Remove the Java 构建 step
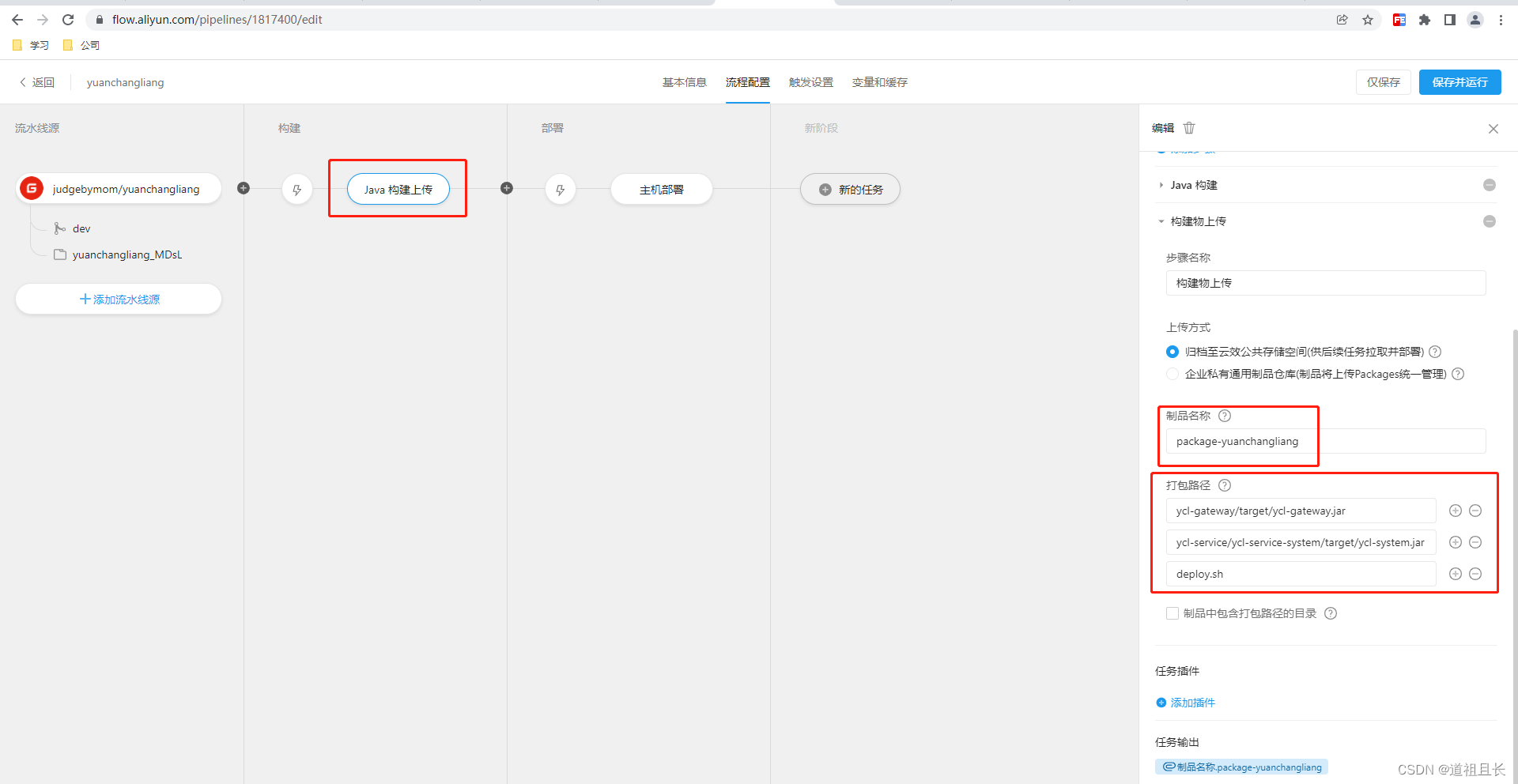Screen dimensions: 1518x784 pyautogui.click(x=1490, y=185)
